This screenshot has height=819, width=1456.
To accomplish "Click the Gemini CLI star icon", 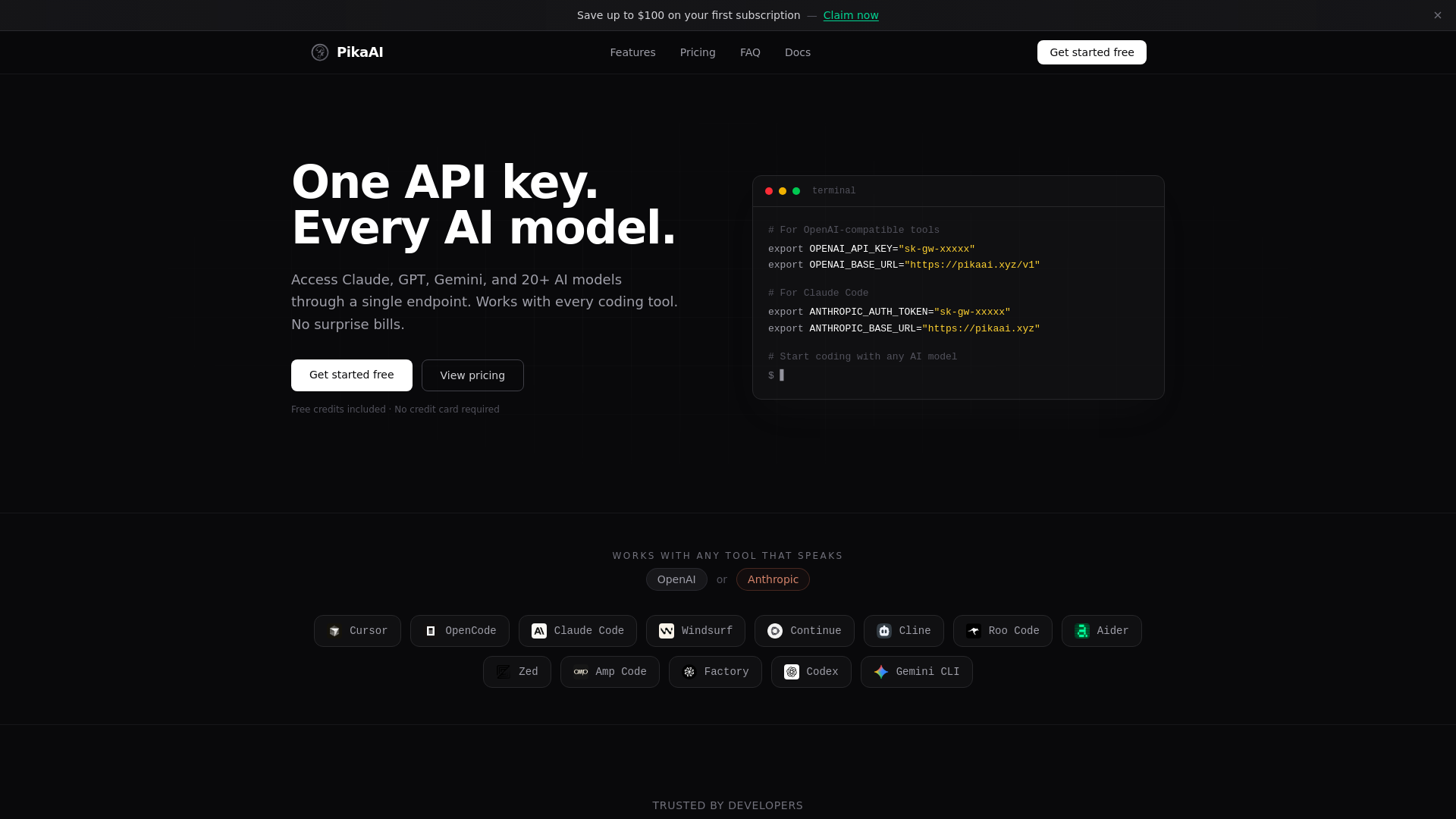I will click(881, 672).
